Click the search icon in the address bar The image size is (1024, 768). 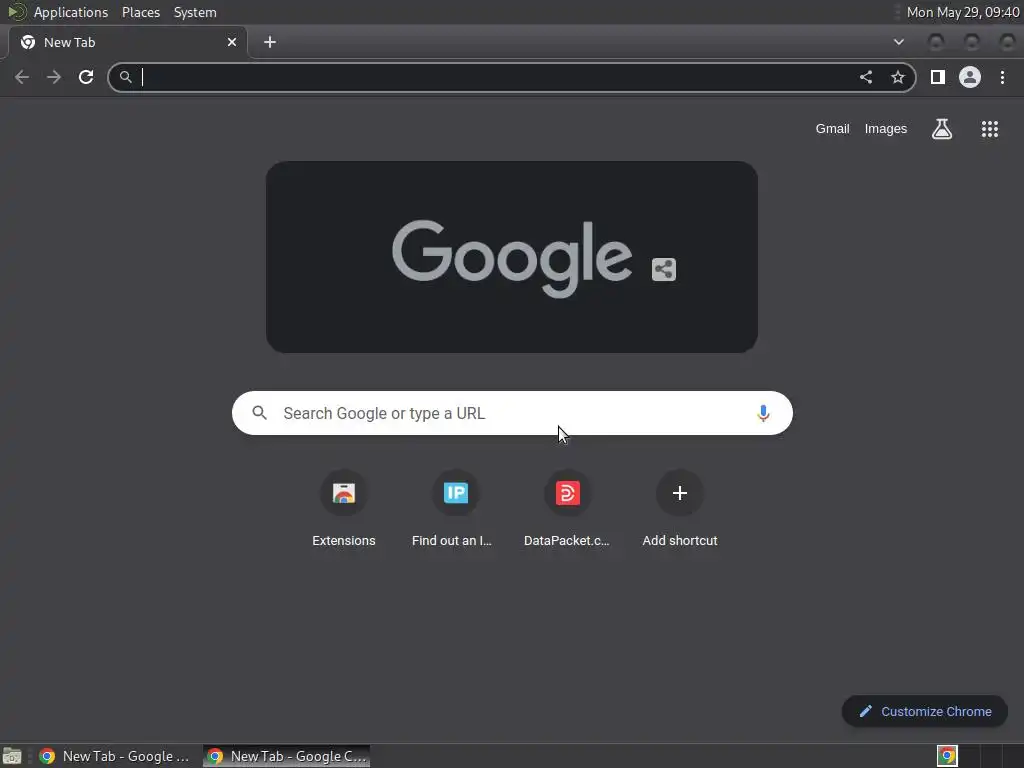tap(125, 77)
